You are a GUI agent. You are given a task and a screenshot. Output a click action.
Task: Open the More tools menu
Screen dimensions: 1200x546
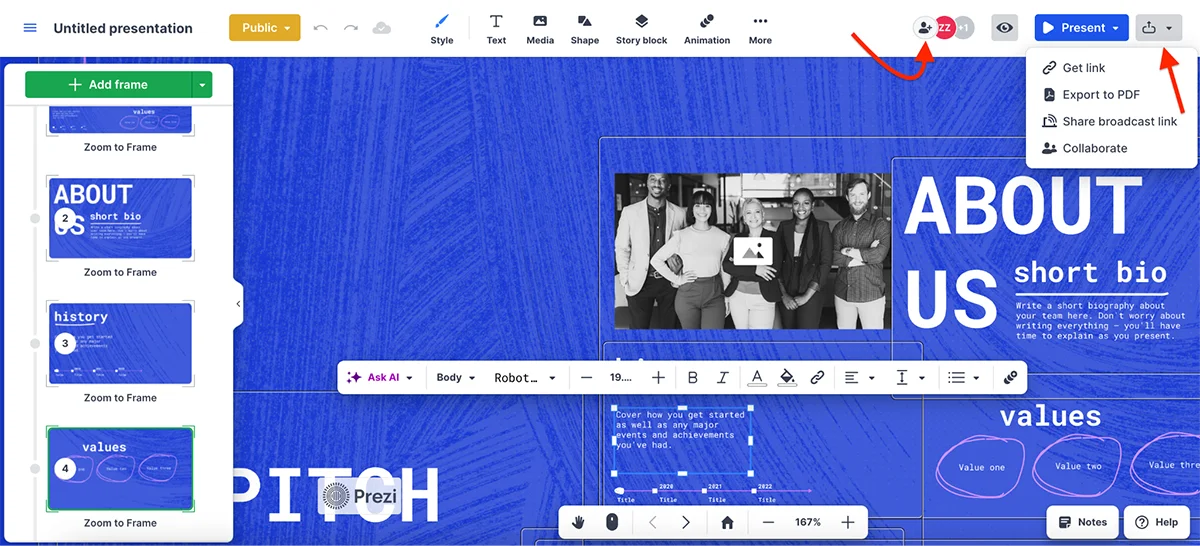click(760, 29)
